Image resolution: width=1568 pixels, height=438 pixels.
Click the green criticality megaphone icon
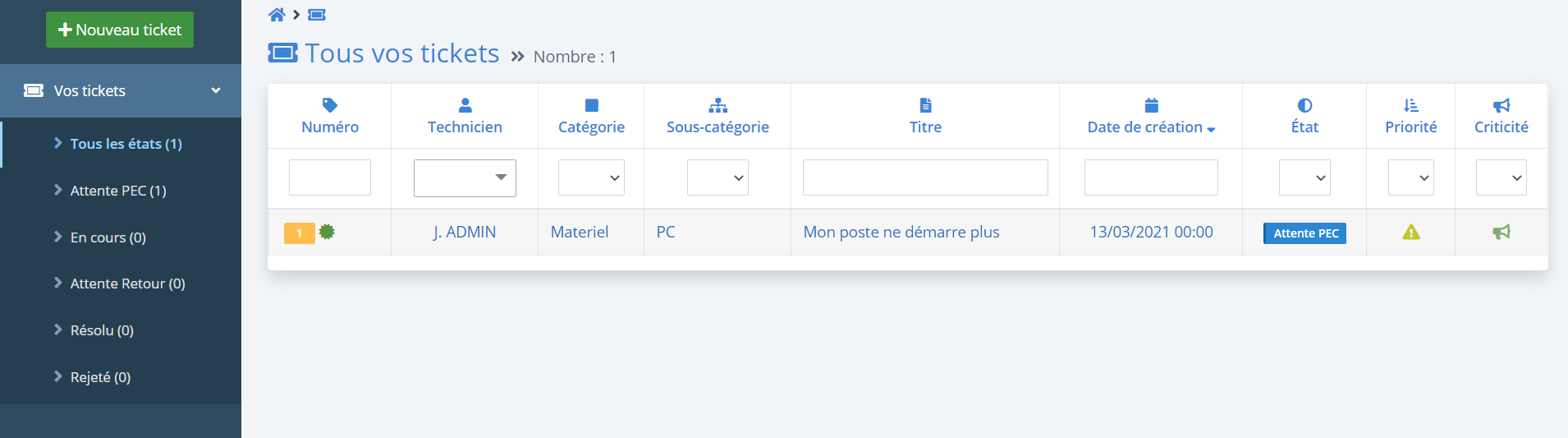[x=1501, y=233]
